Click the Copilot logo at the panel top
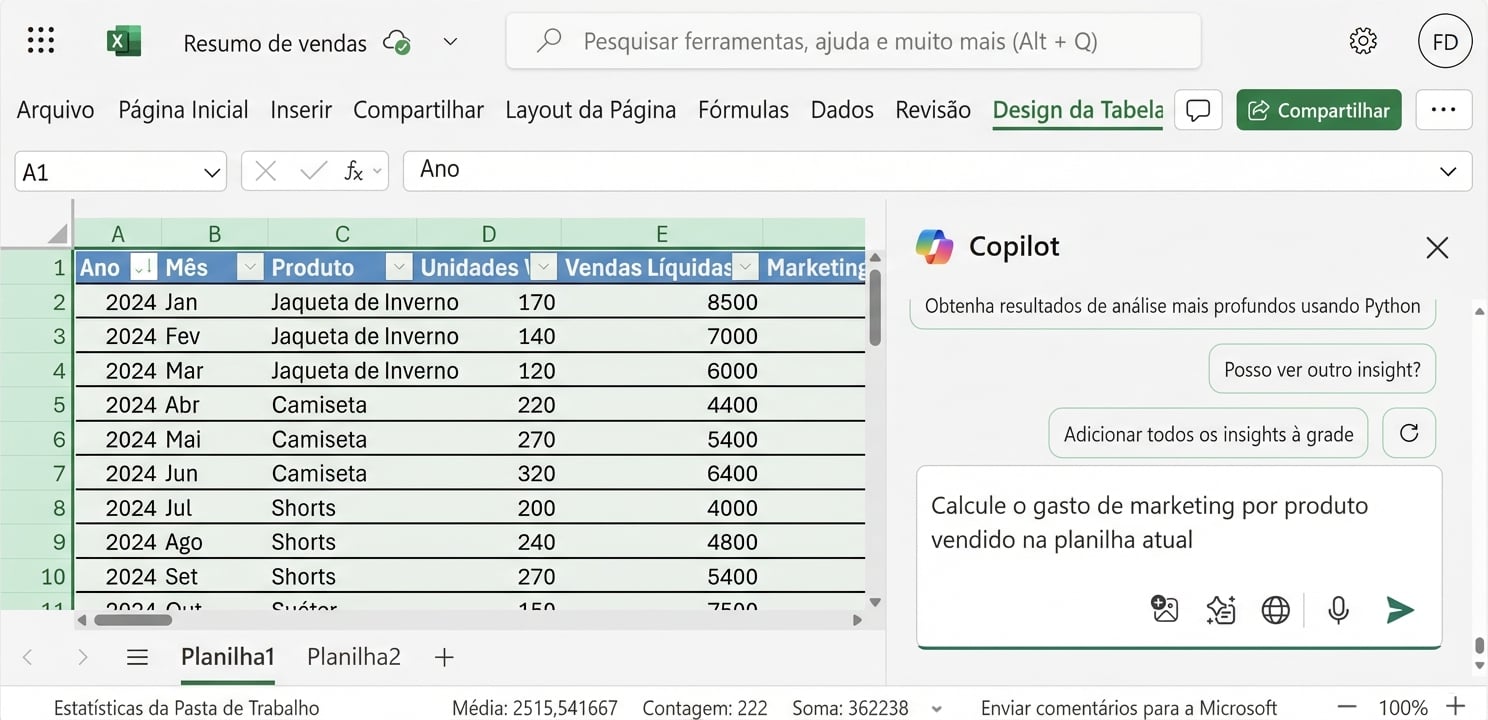The width and height of the screenshot is (1488, 720). (935, 246)
